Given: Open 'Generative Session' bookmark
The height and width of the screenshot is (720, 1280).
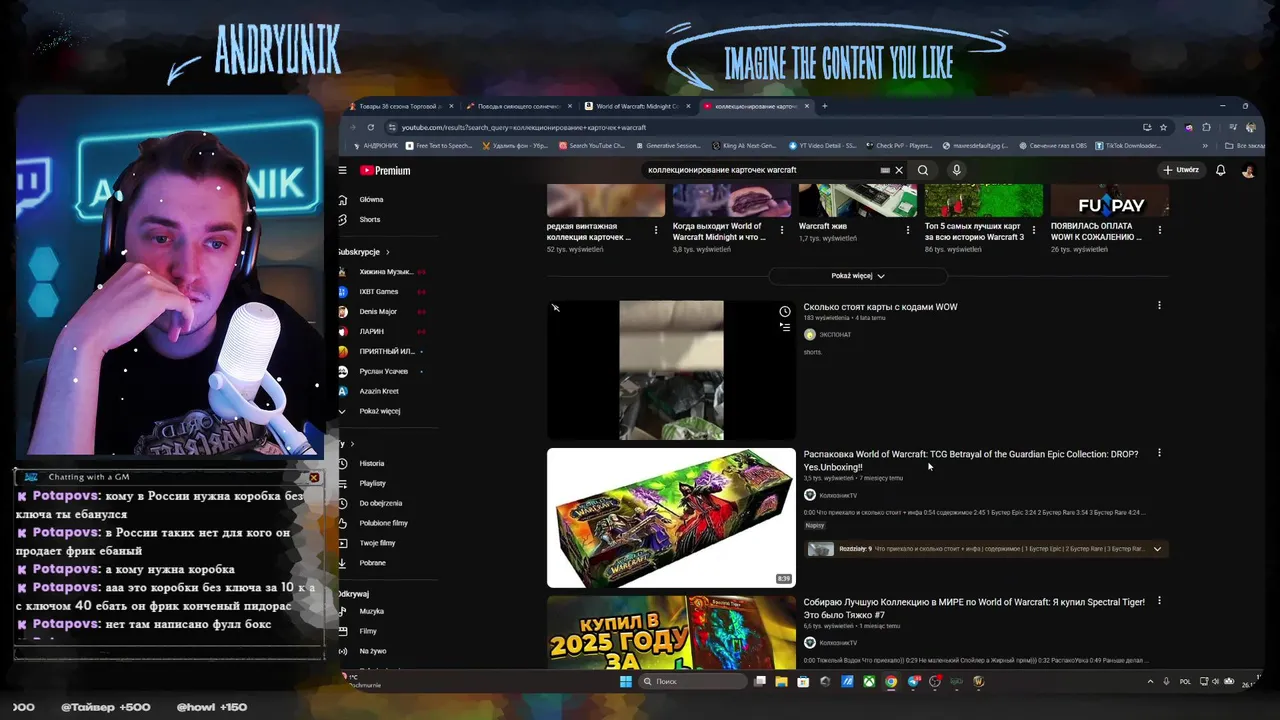Looking at the screenshot, I should click(x=668, y=146).
